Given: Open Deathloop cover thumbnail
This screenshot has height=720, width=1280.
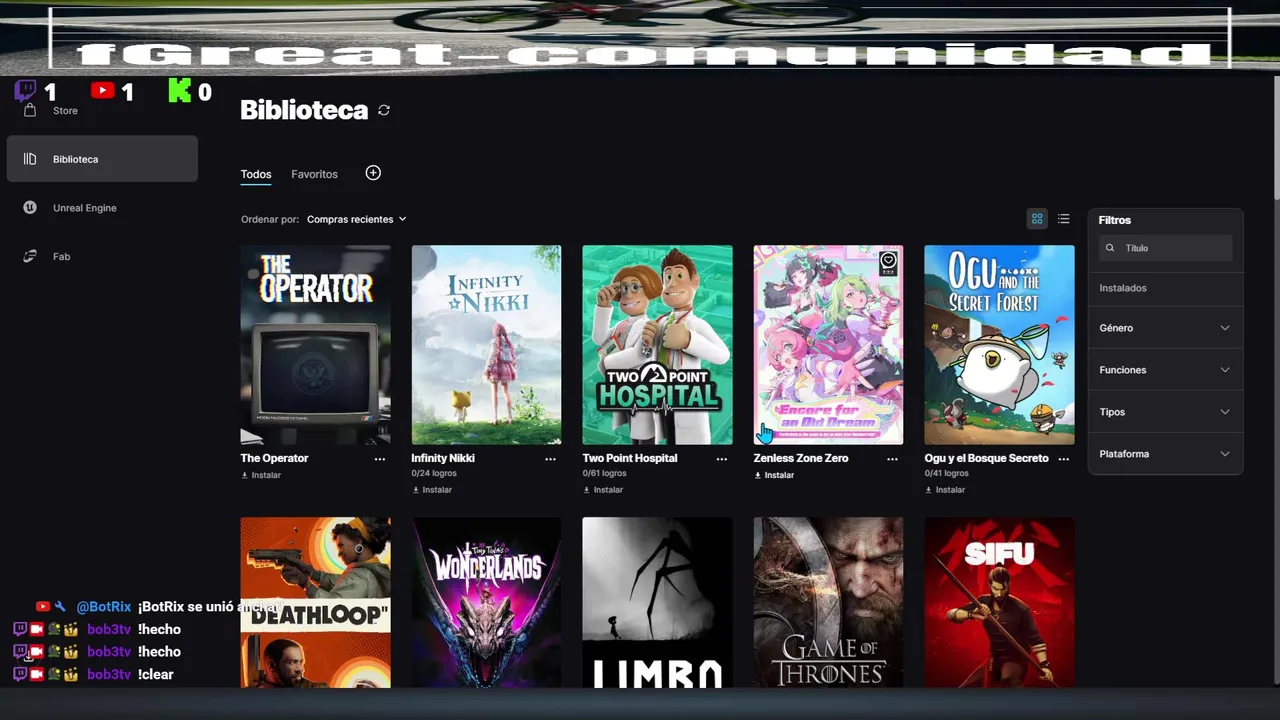Looking at the screenshot, I should (316, 602).
